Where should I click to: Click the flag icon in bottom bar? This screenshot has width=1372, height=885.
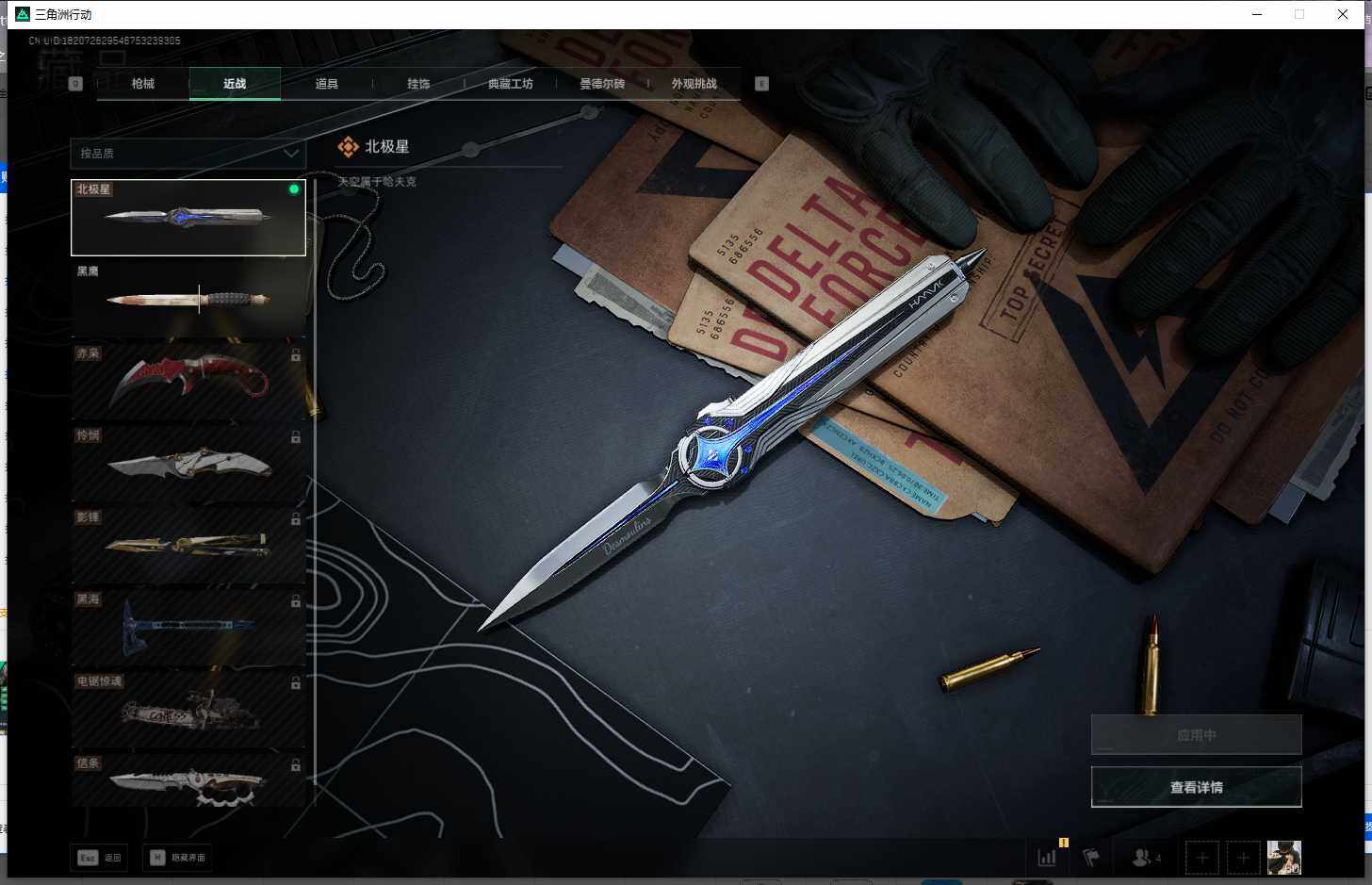point(1091,858)
